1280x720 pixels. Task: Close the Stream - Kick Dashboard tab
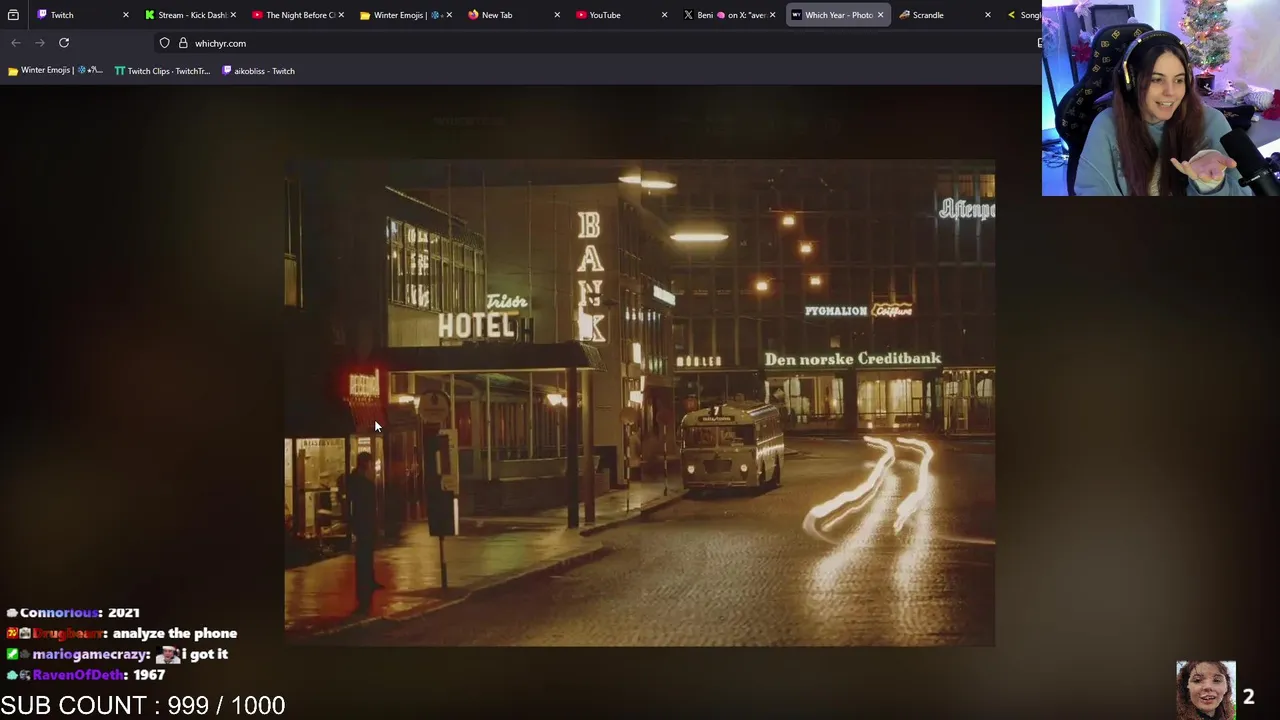tap(233, 15)
